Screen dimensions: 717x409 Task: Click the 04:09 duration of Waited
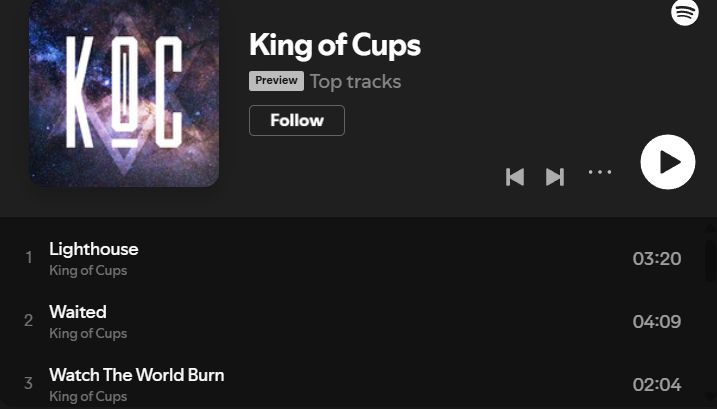(x=657, y=322)
